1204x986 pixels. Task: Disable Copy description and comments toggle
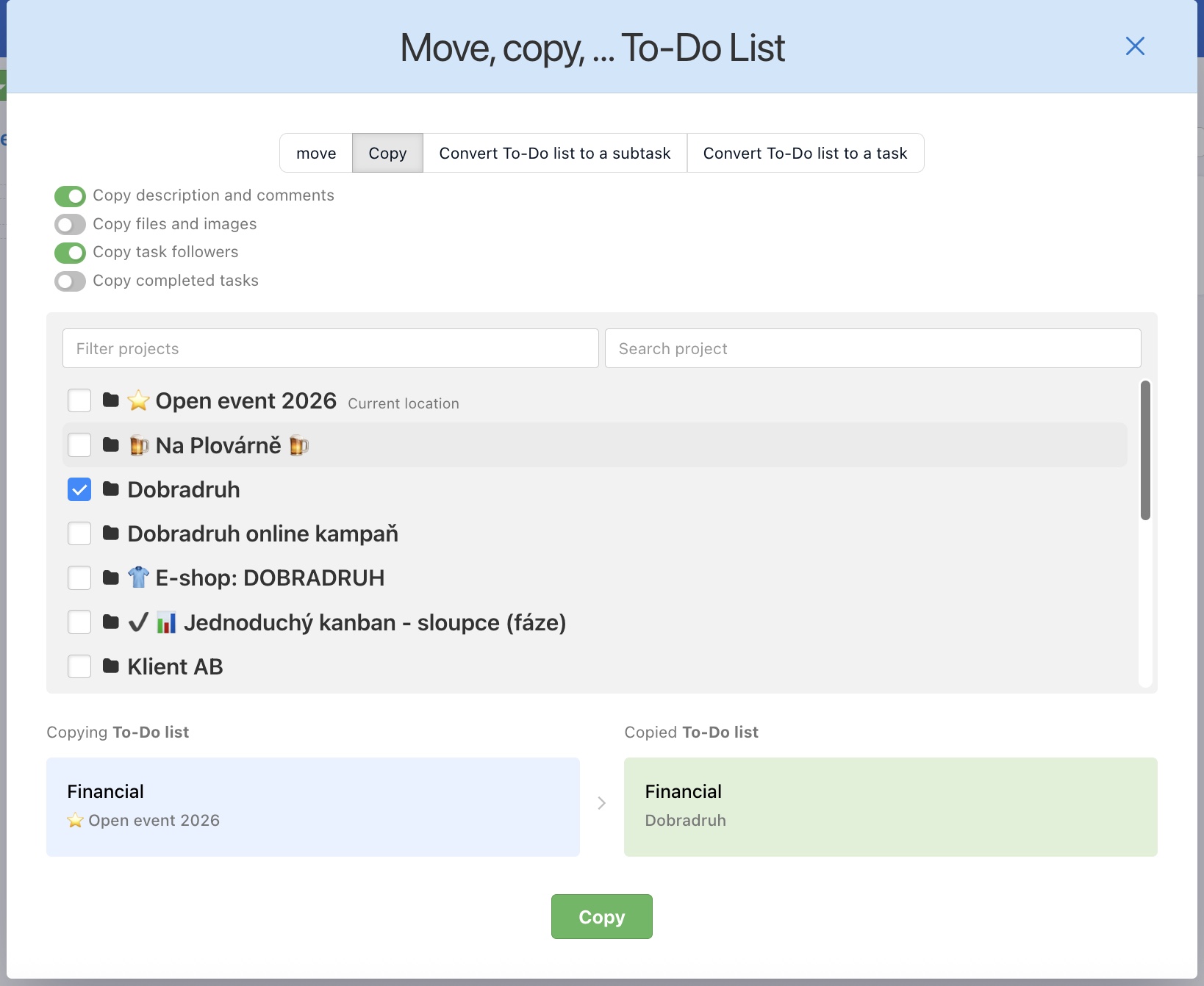(x=70, y=196)
